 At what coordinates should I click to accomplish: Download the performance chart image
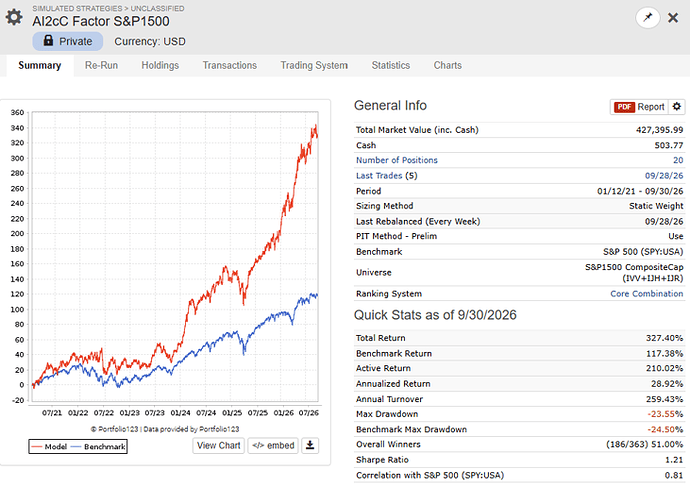point(310,445)
